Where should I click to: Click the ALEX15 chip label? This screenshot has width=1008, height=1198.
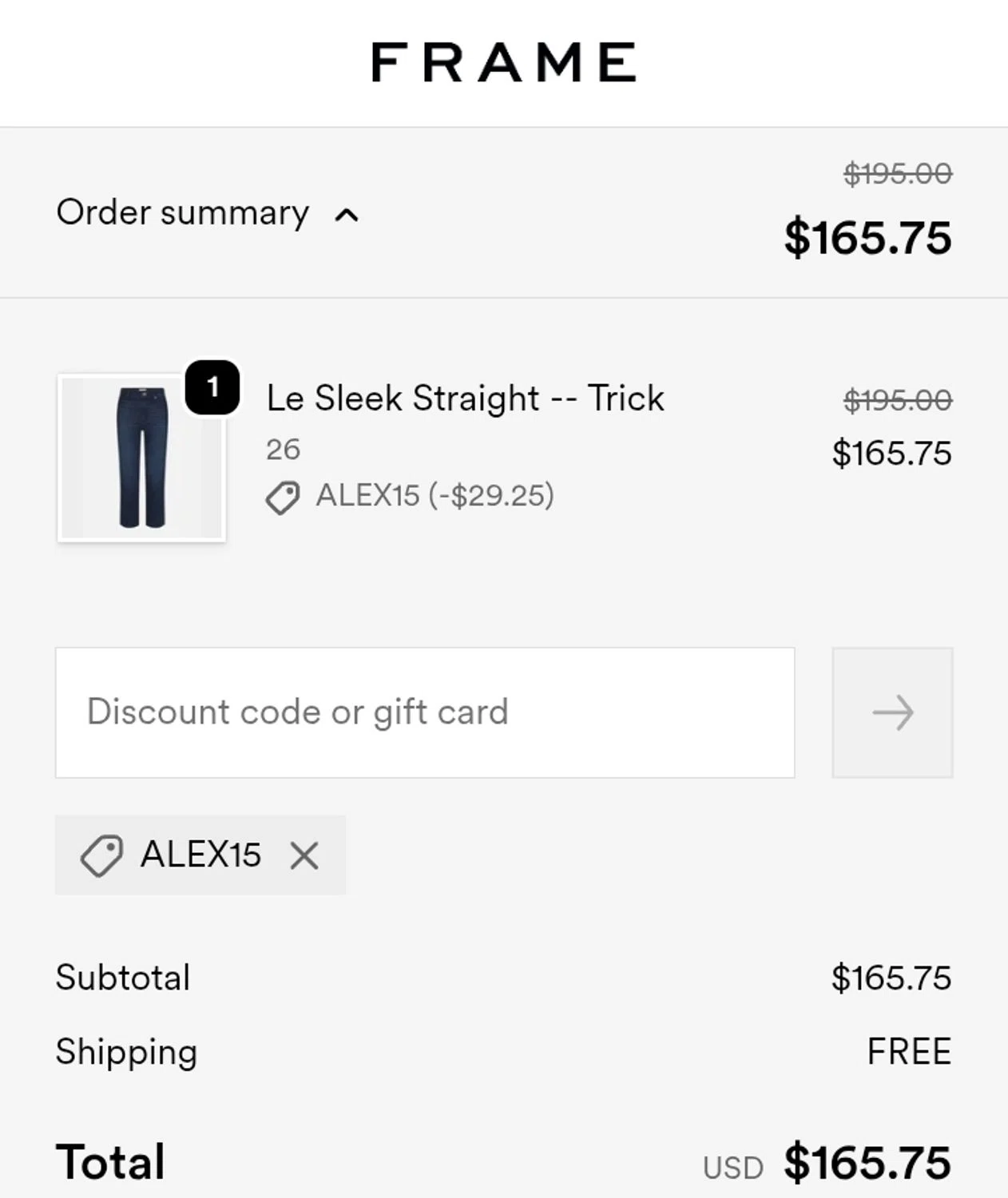pyautogui.click(x=200, y=855)
